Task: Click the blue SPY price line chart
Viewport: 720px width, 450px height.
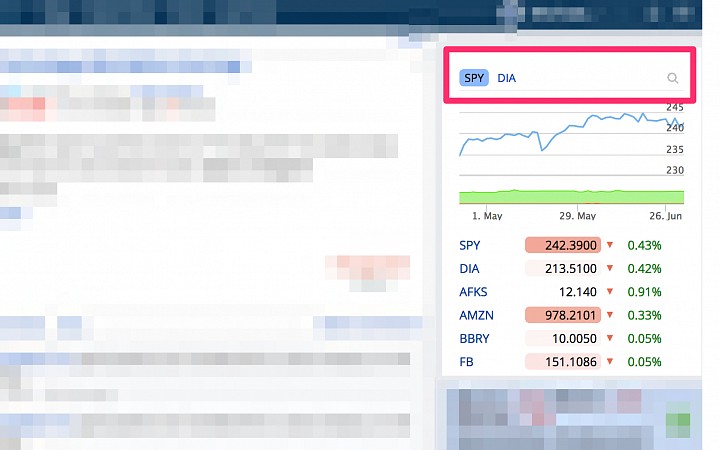Action: [x=571, y=133]
